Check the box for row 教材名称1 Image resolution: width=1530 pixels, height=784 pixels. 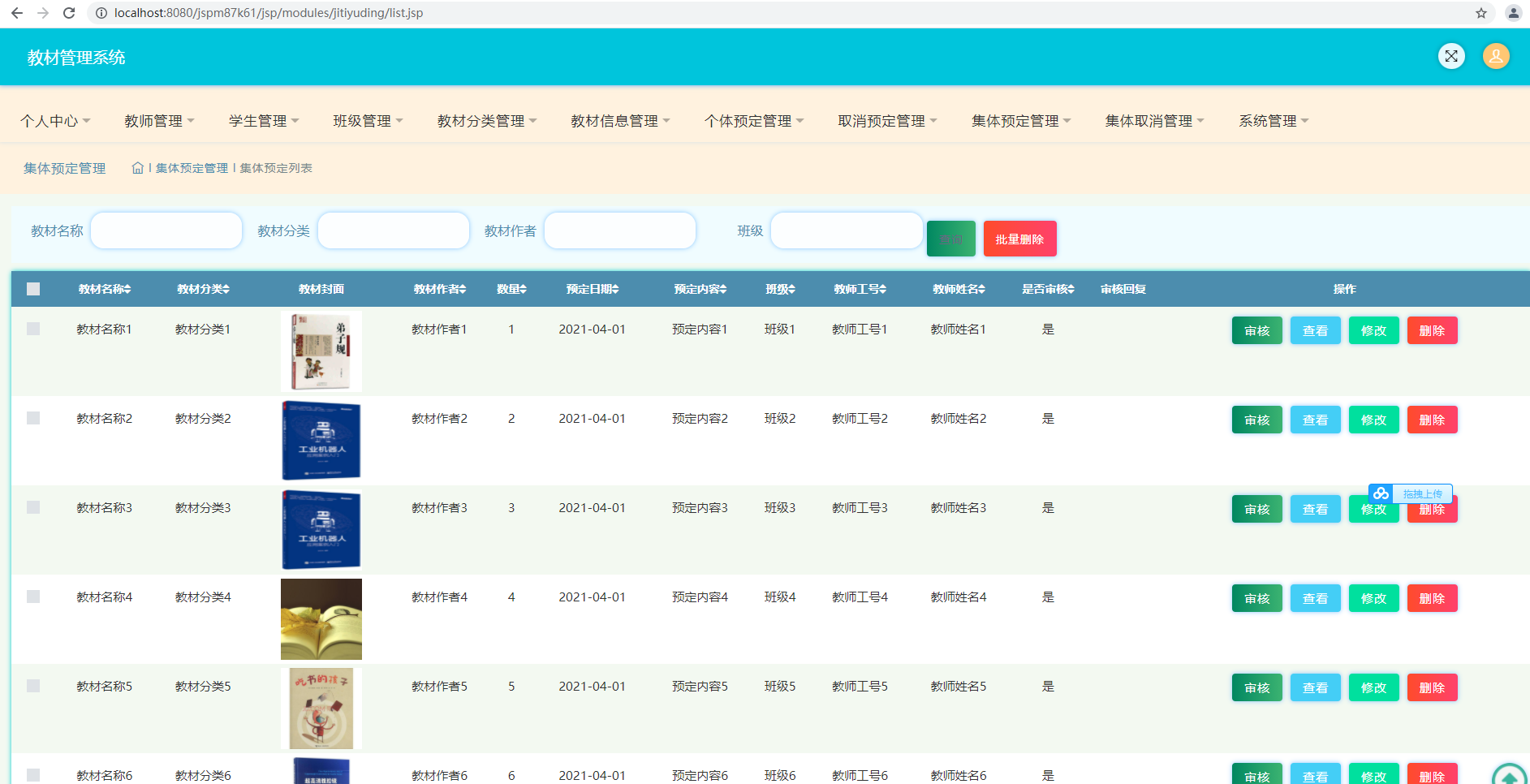click(x=33, y=329)
